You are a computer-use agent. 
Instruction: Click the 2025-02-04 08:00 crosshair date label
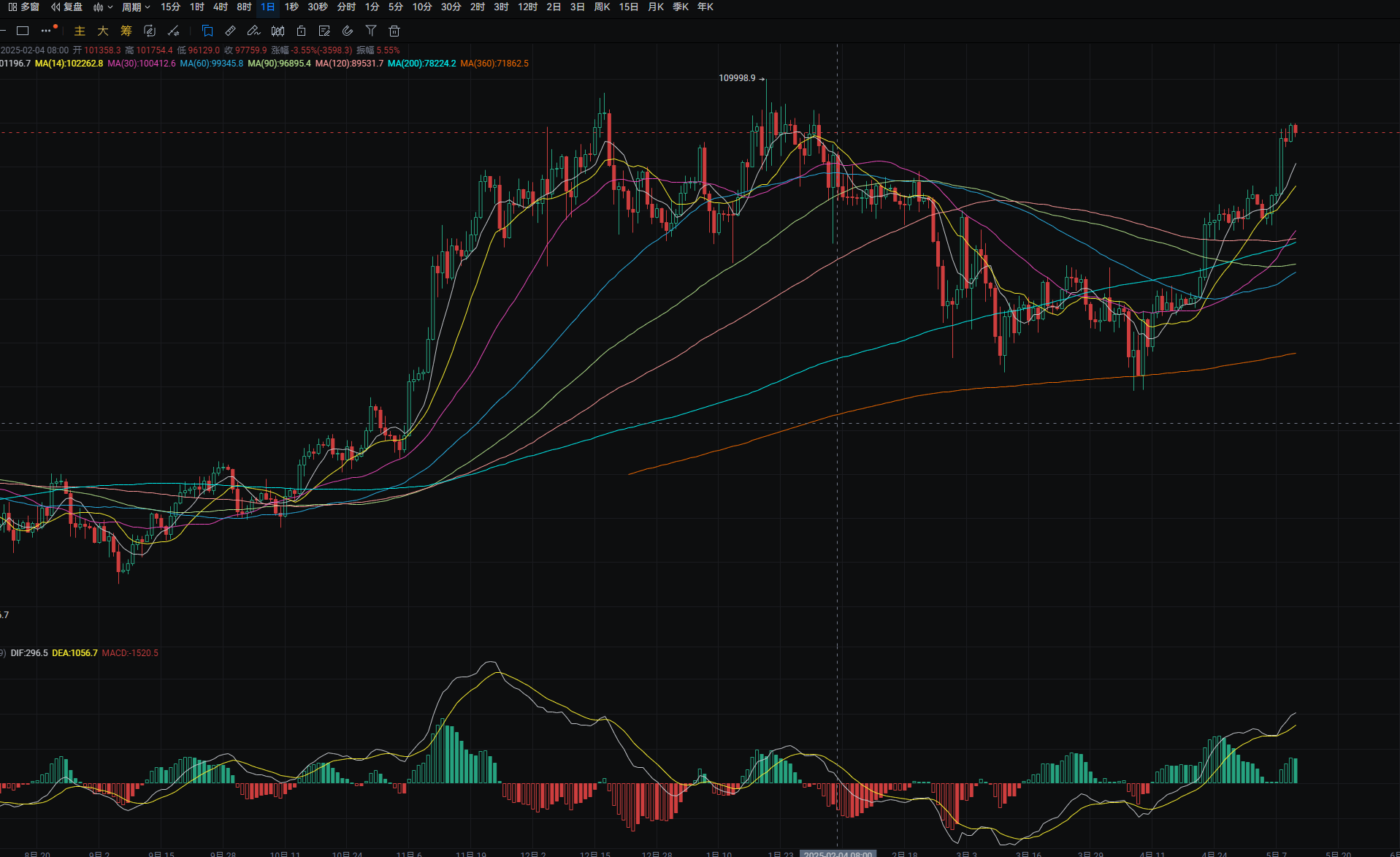click(x=838, y=853)
